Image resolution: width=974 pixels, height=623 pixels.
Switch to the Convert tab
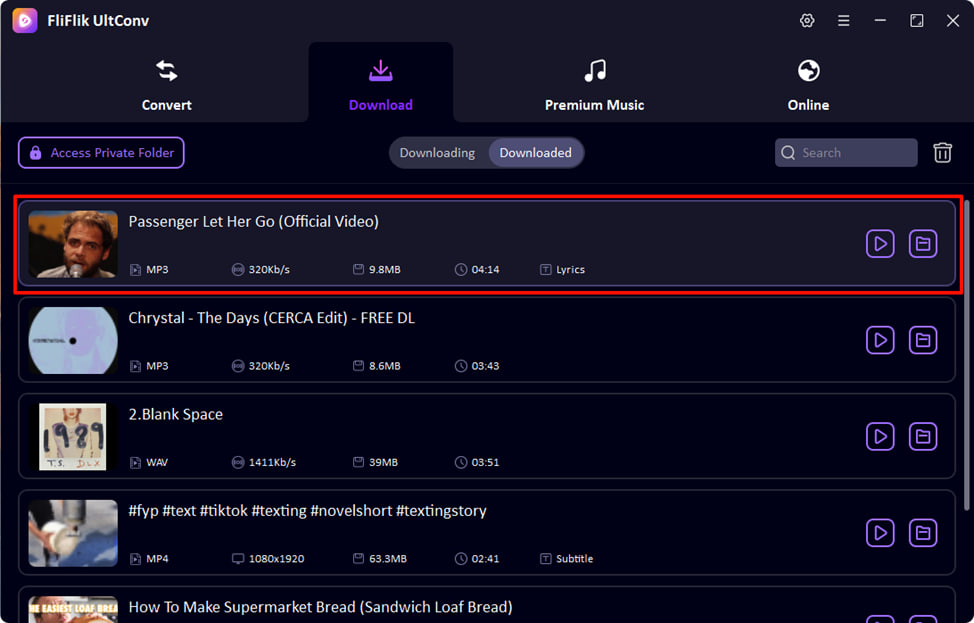tap(166, 85)
